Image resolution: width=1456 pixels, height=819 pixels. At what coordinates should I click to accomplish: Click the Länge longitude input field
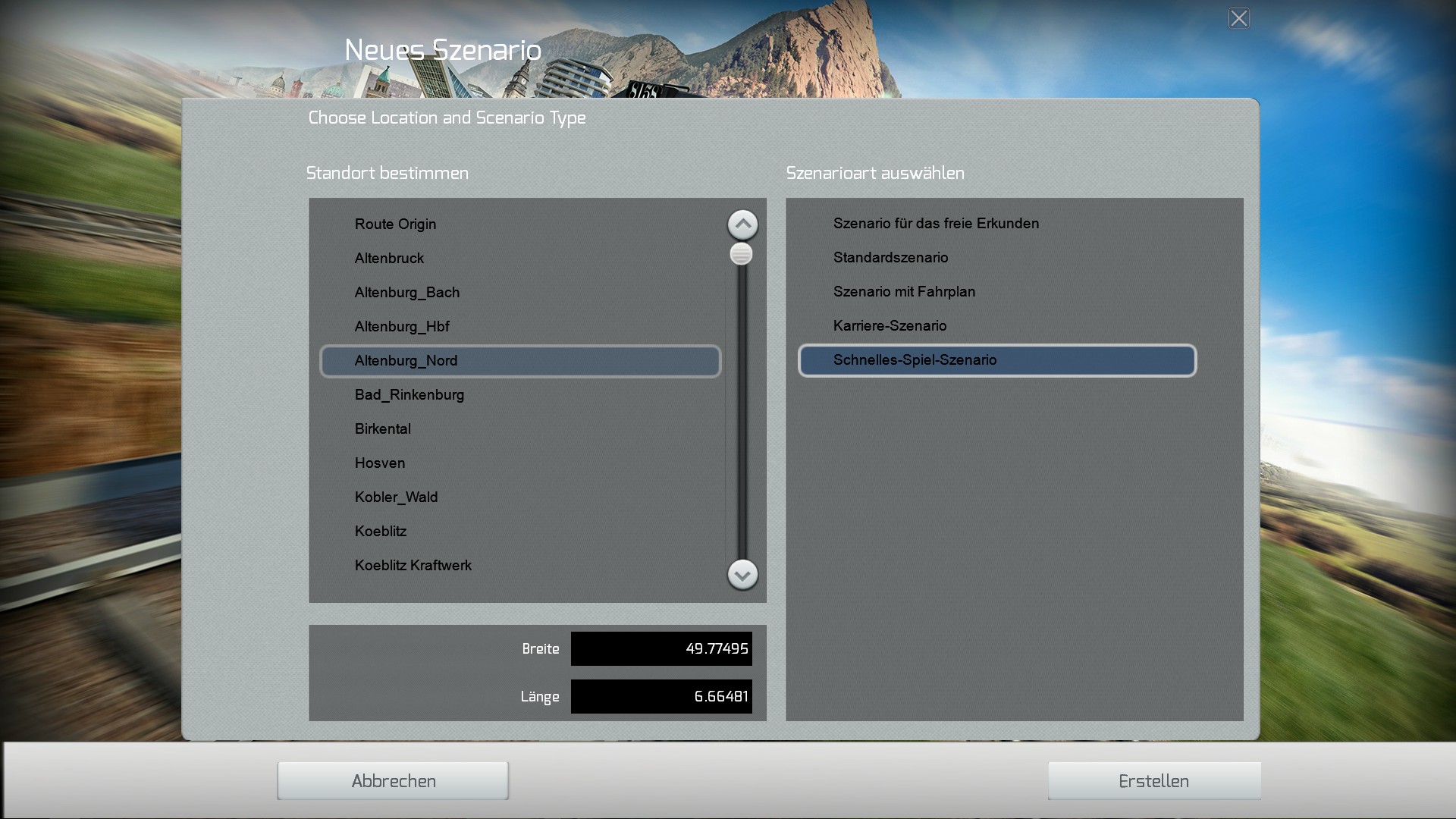pyautogui.click(x=661, y=697)
